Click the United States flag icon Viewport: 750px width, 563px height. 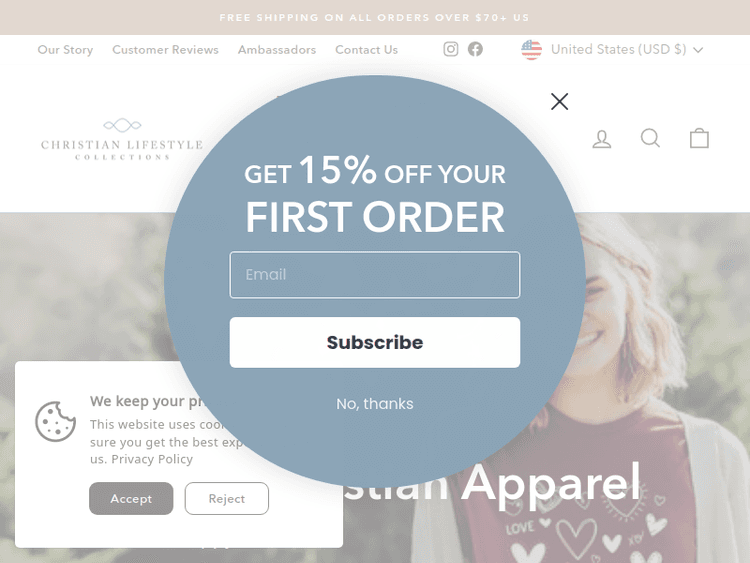coord(531,50)
